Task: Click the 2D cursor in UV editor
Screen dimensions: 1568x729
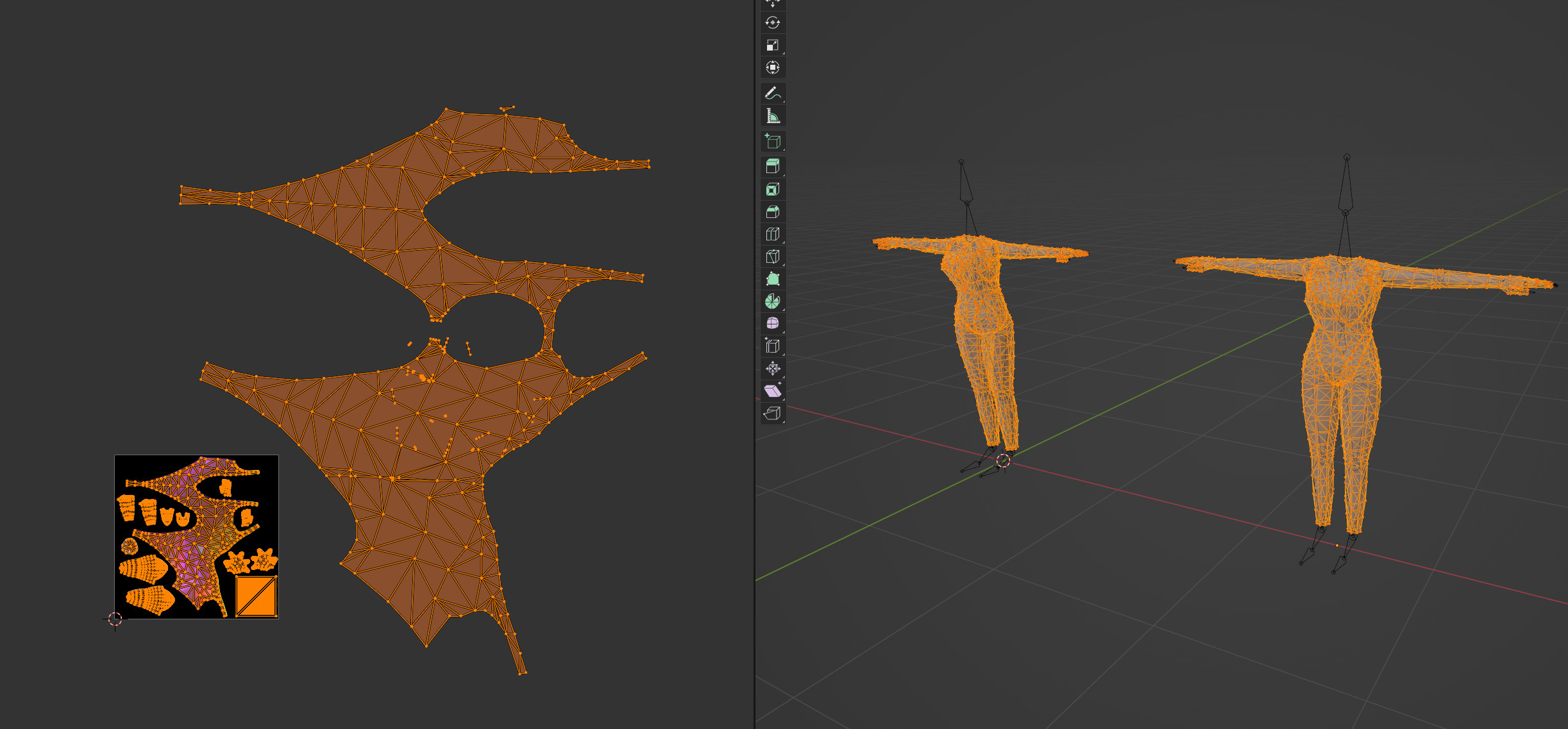Action: pyautogui.click(x=115, y=619)
